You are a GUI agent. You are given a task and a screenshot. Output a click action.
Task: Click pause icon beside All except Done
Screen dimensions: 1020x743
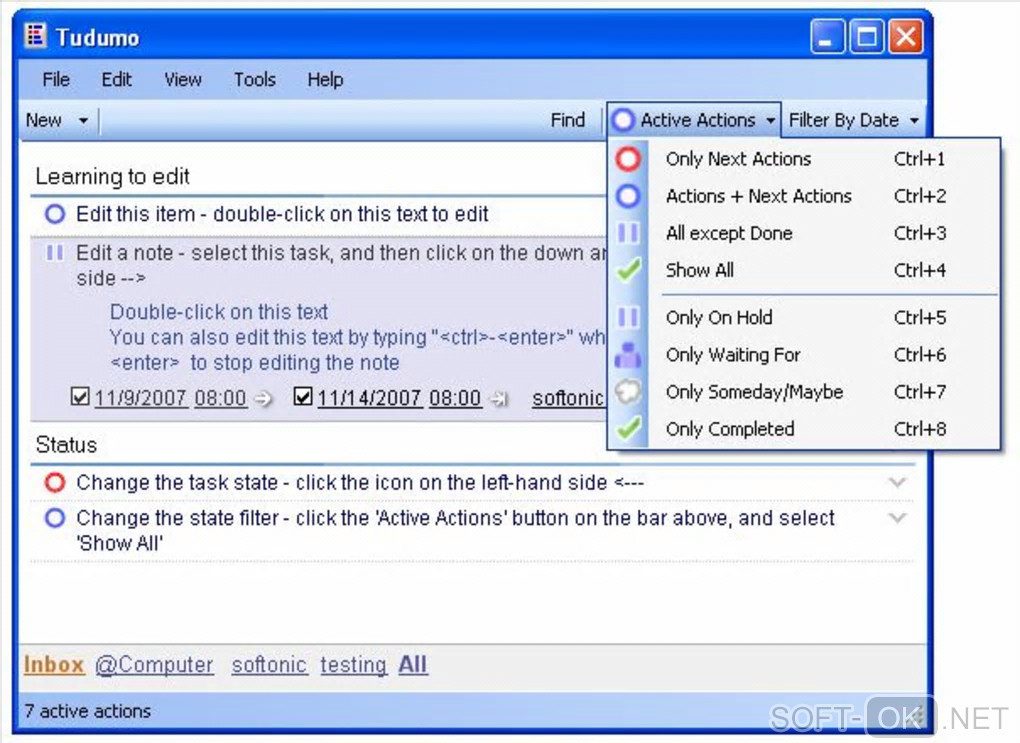(628, 233)
